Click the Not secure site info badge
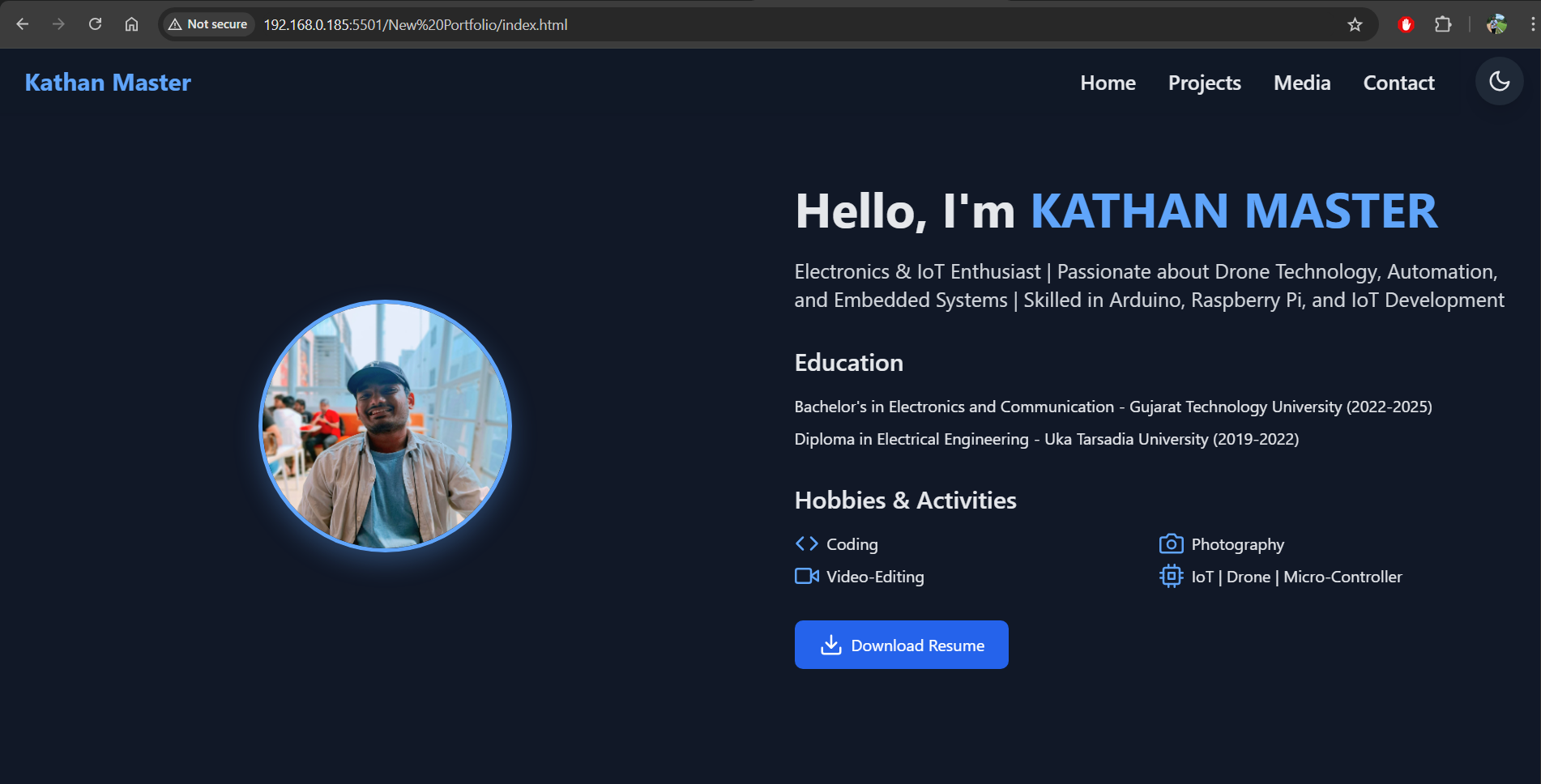1541x784 pixels. 207,24
